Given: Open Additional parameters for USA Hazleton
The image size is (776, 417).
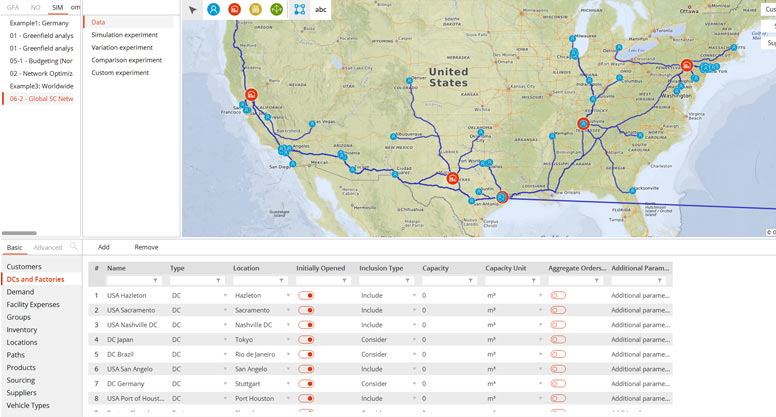Looking at the screenshot, I should (x=640, y=295).
